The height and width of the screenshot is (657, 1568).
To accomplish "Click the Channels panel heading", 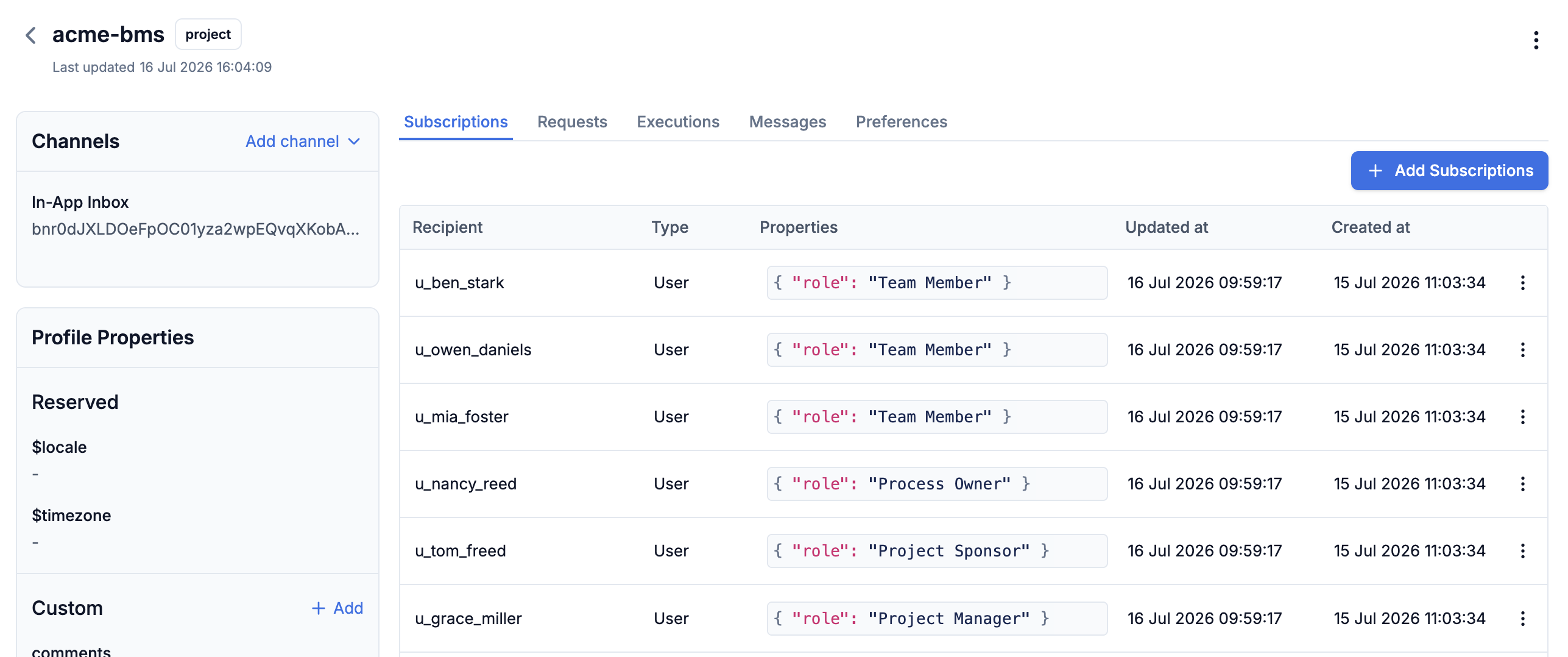I will coord(76,141).
